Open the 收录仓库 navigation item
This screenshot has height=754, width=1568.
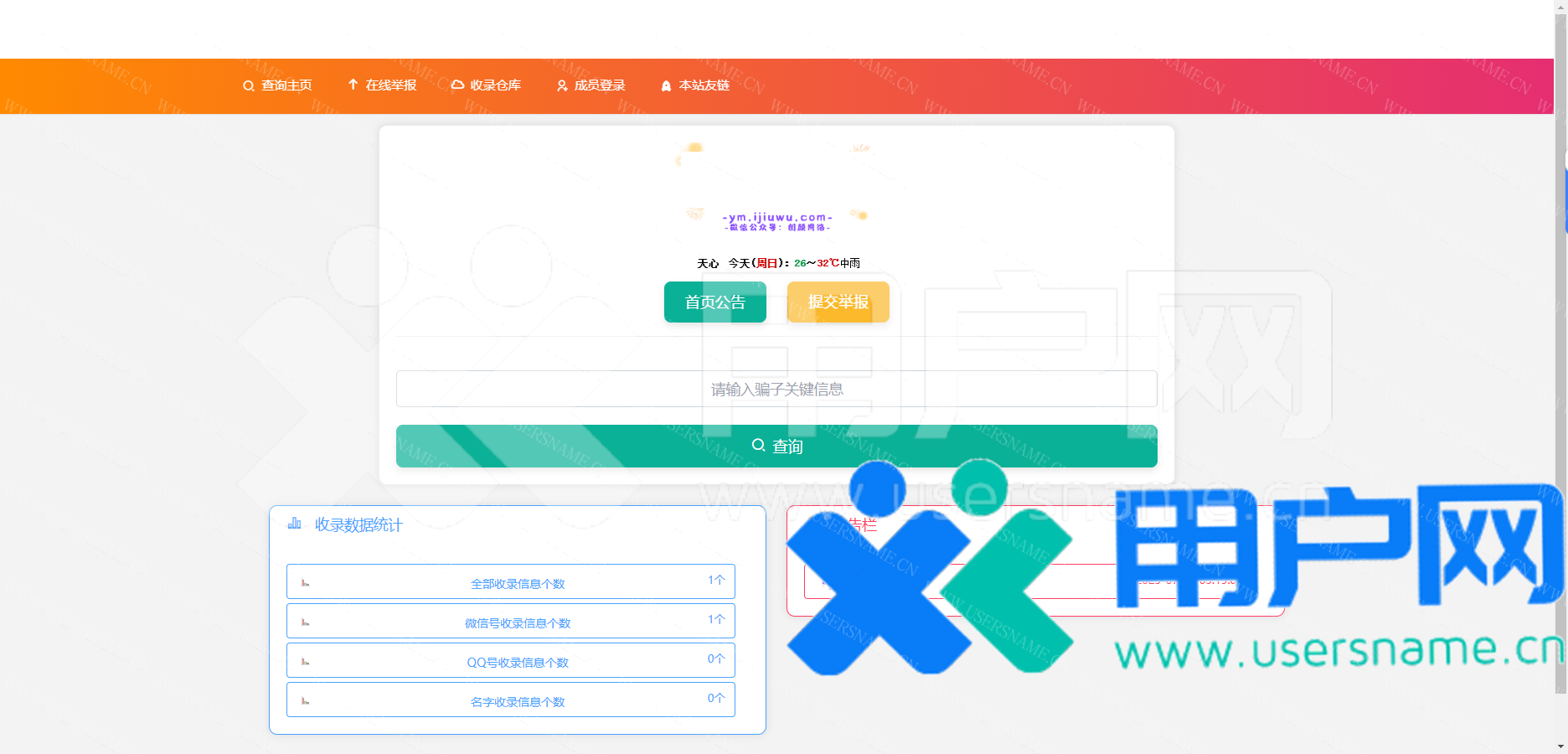pos(486,85)
